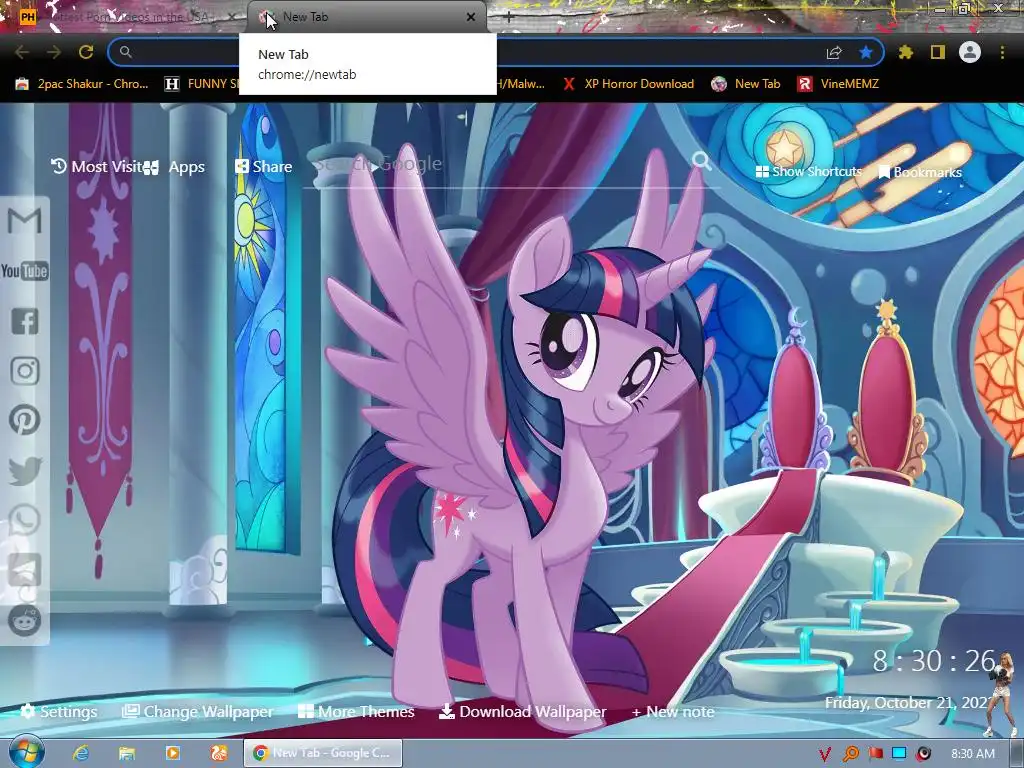Click the red V tray icon
Viewport: 1024px width, 768px height.
tap(825, 754)
